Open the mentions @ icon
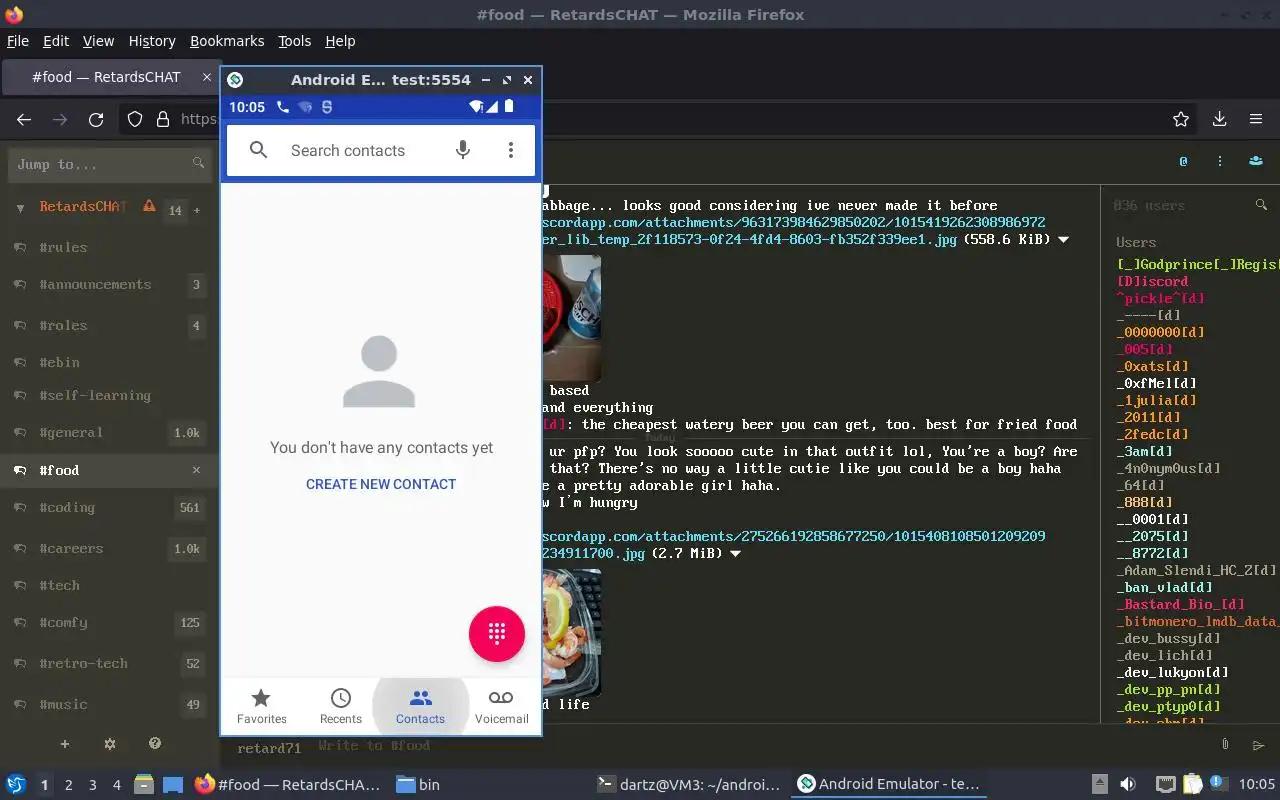Image resolution: width=1280 pixels, height=800 pixels. (x=1183, y=160)
